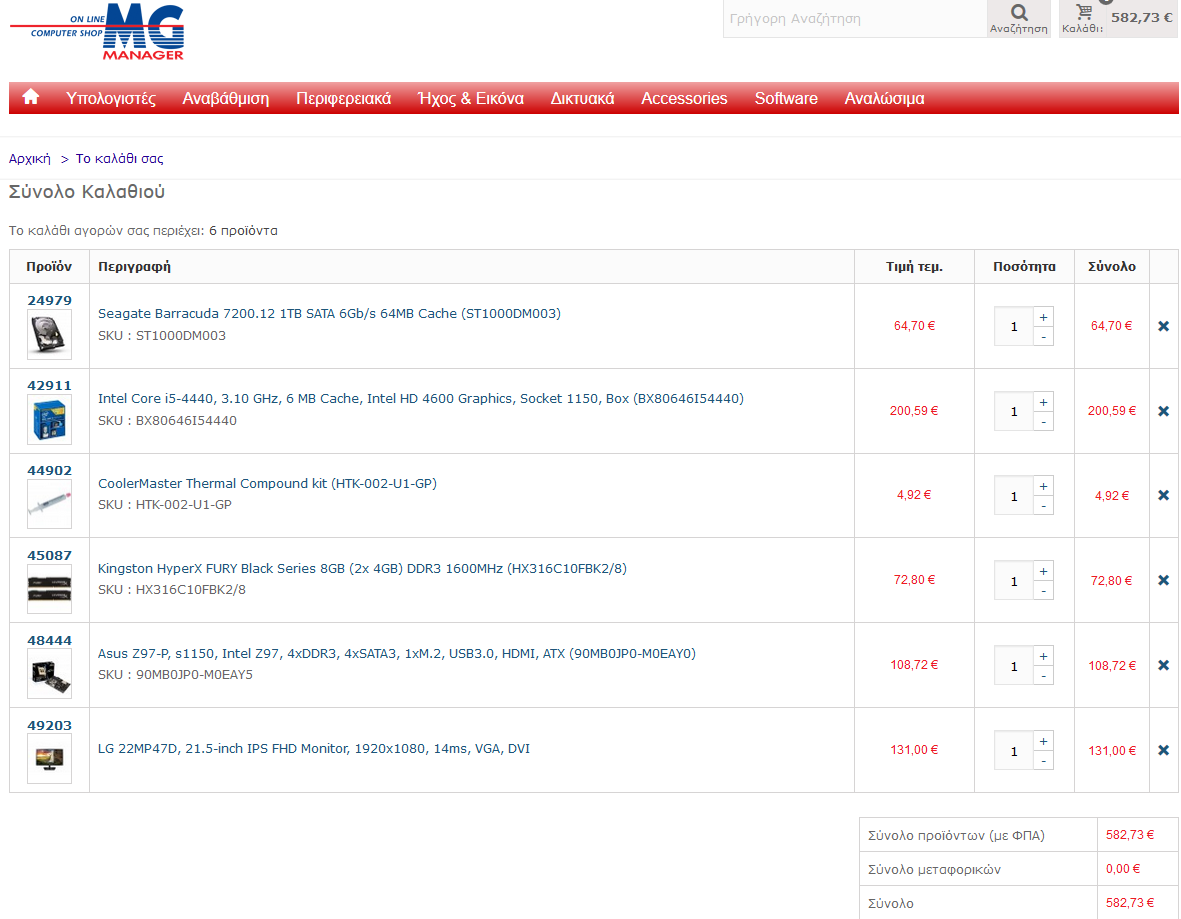Remove LG 22MP47D monitor from cart
This screenshot has height=919, width=1181.
(x=1164, y=751)
